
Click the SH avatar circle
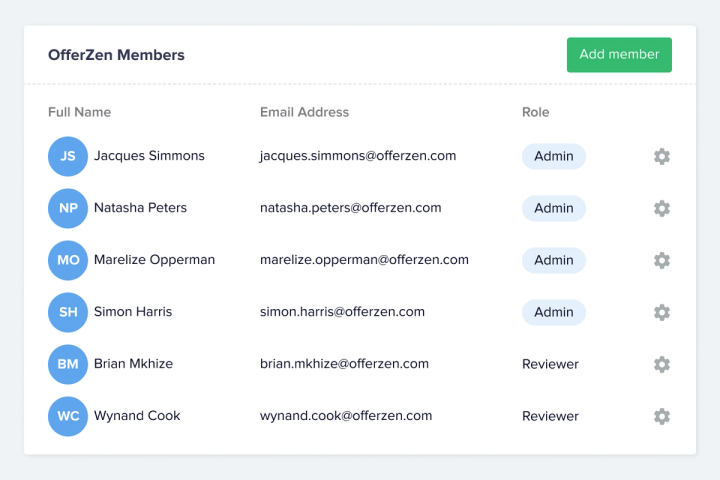point(68,312)
